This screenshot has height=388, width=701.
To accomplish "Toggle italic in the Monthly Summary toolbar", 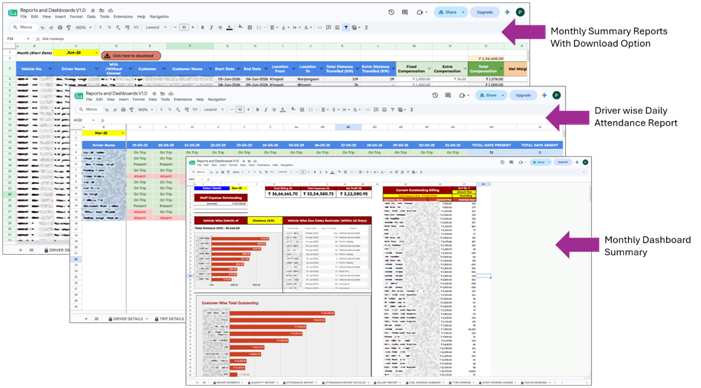I will (x=211, y=27).
